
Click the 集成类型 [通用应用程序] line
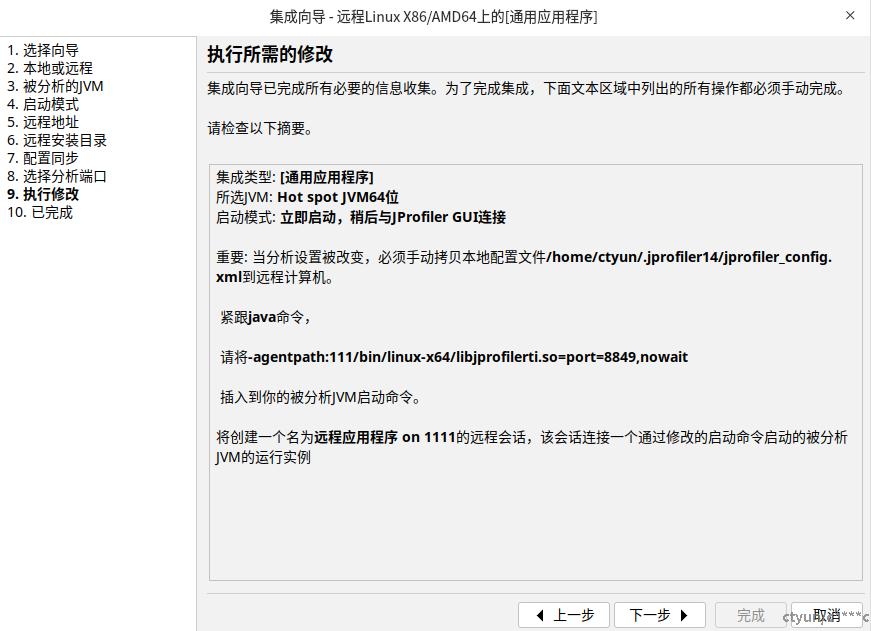294,177
